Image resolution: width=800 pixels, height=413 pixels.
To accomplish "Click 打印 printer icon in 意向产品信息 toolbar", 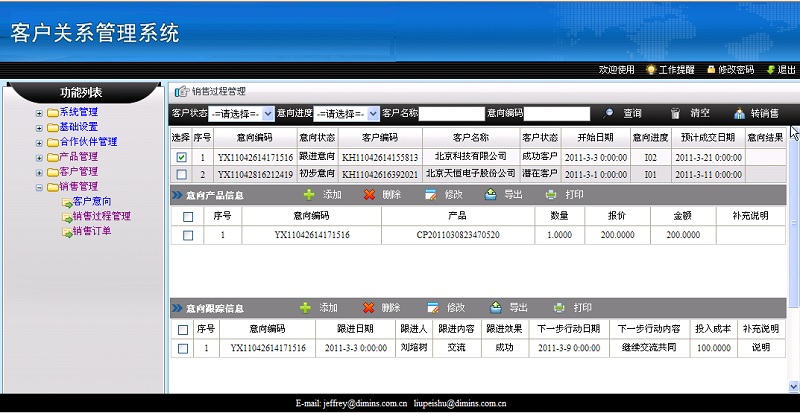I will tap(552, 195).
